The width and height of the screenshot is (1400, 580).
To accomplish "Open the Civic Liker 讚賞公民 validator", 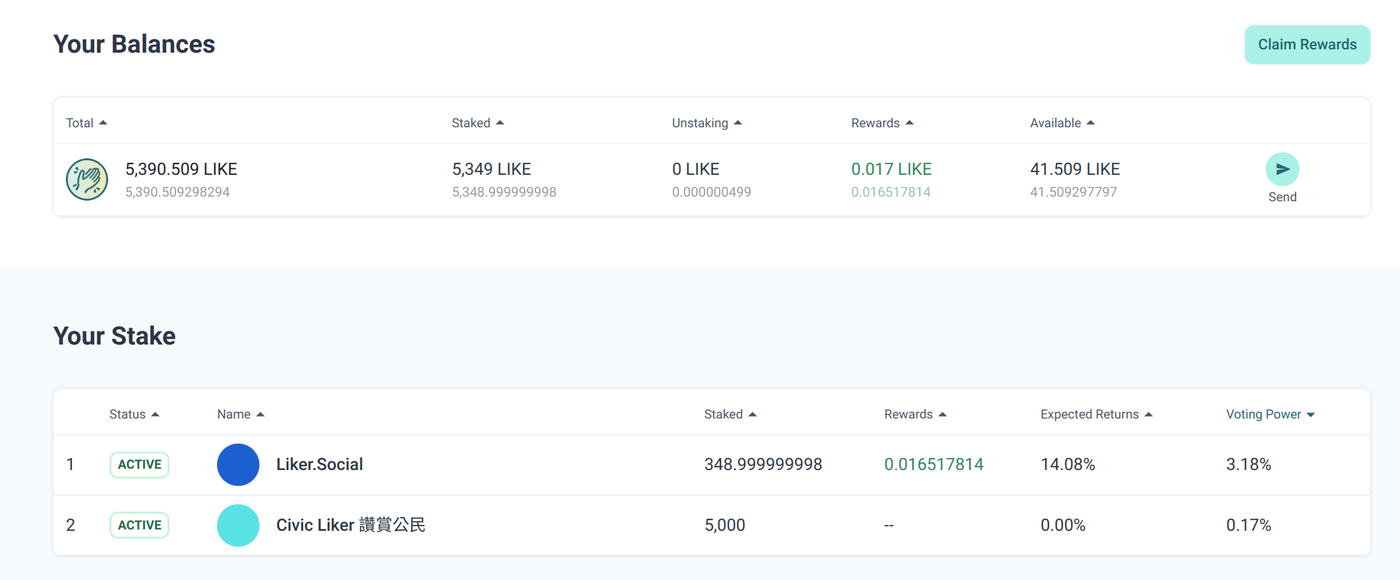I will click(351, 525).
